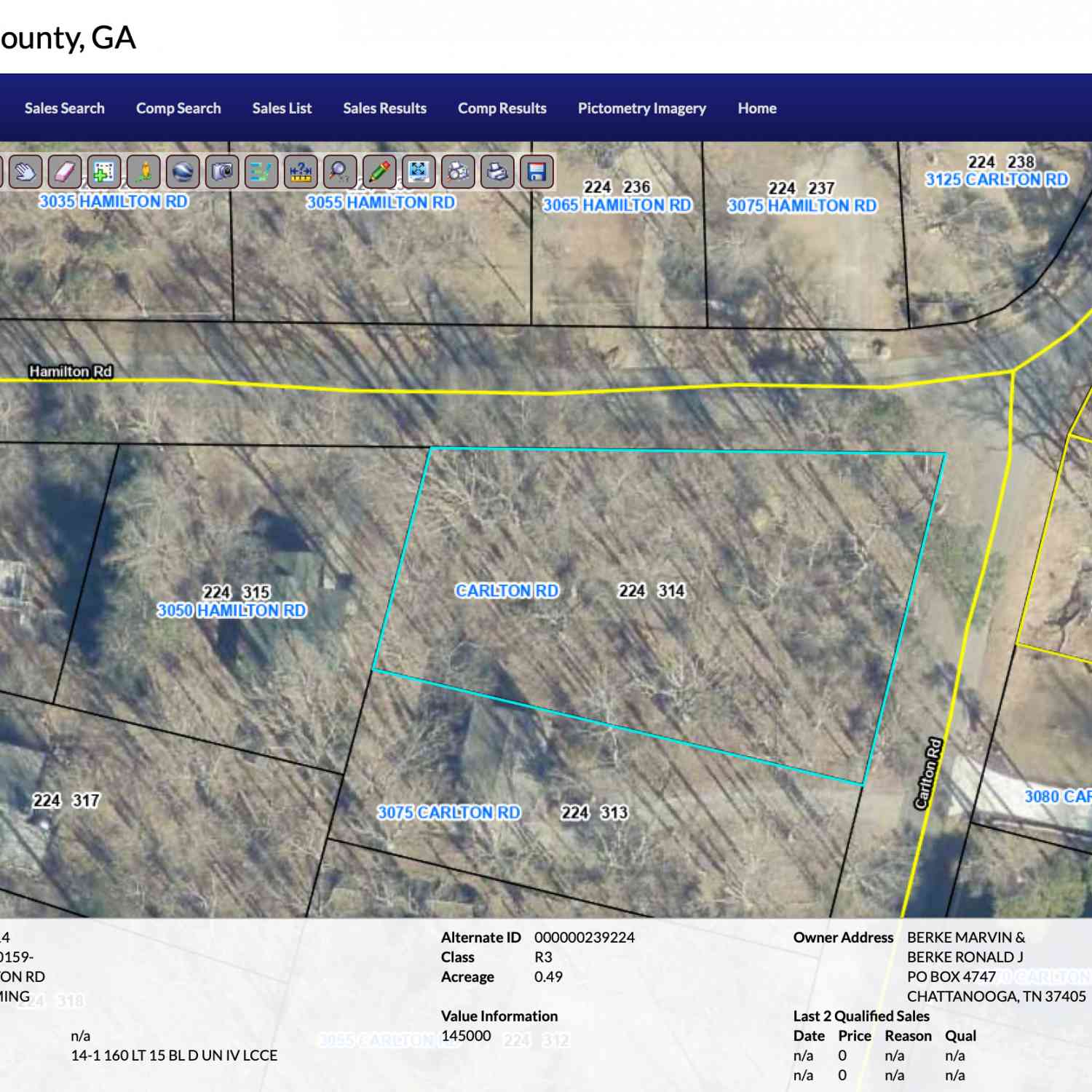
Task: Select the measure distance ruler tool
Action: 301,172
